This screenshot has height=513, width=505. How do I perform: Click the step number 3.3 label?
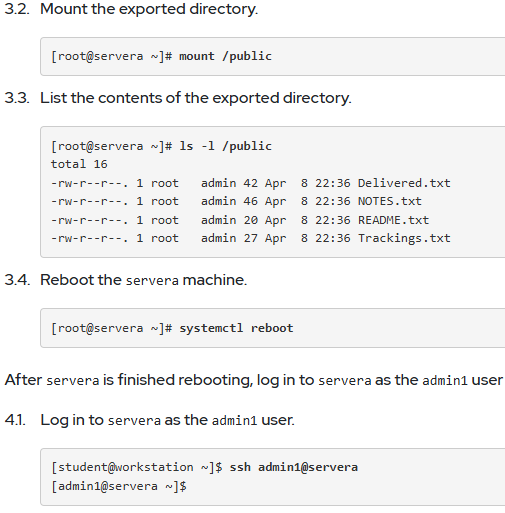point(17,98)
